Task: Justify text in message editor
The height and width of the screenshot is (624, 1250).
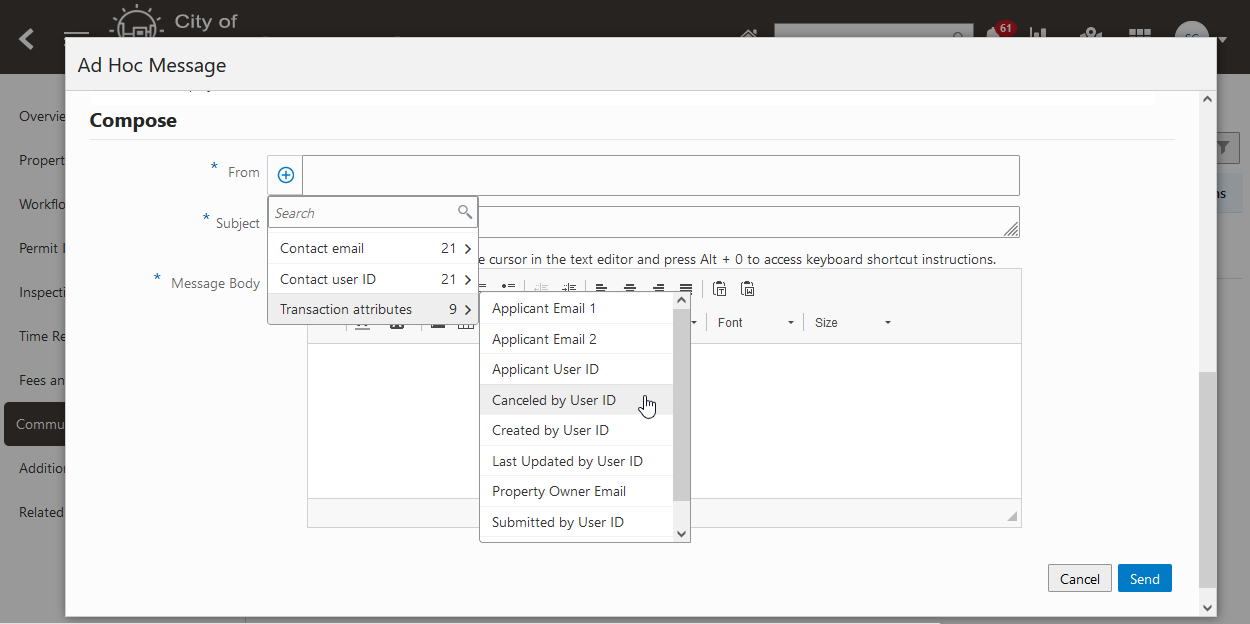Action: click(x=686, y=289)
